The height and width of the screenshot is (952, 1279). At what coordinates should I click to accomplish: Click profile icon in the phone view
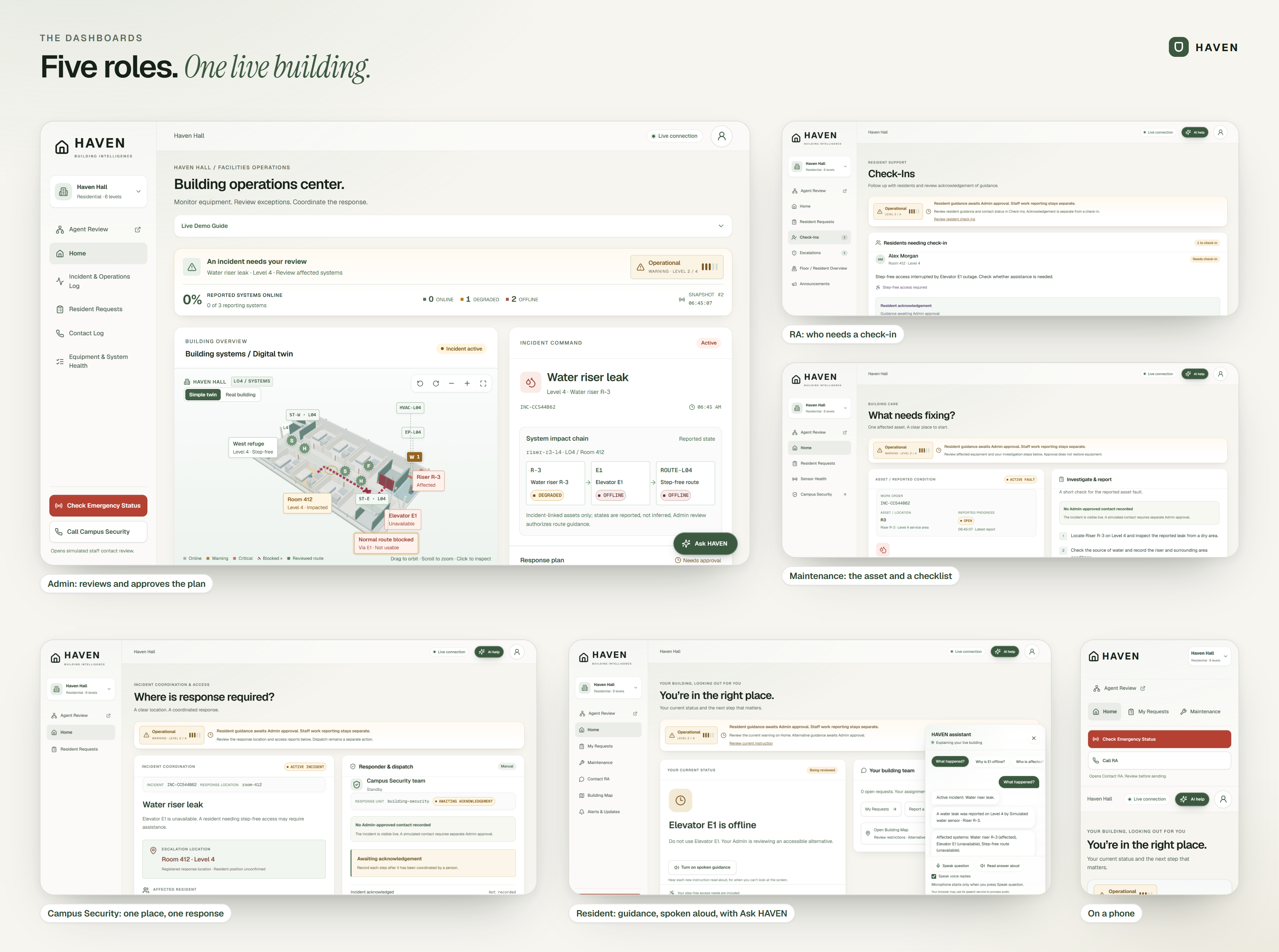click(x=1223, y=799)
